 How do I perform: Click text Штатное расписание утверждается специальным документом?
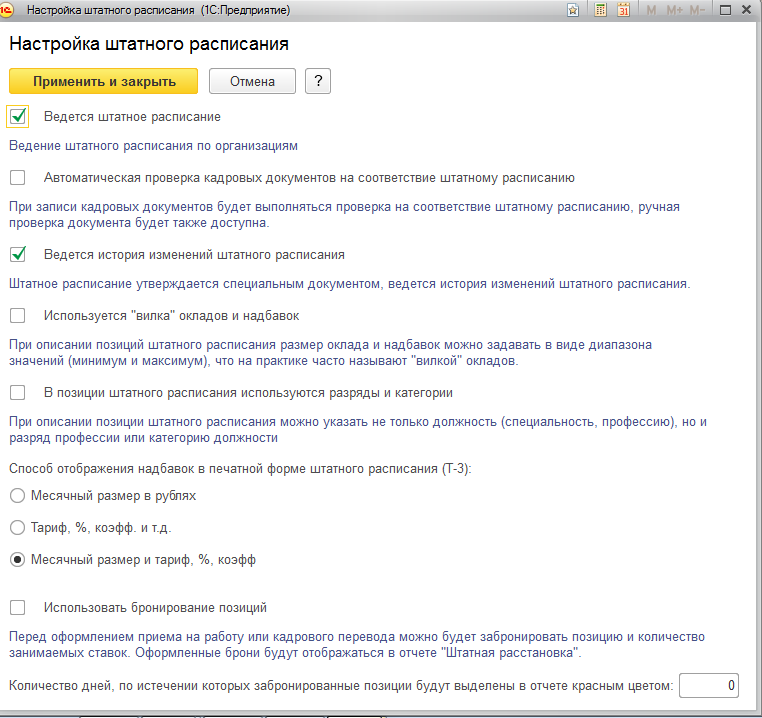pyautogui.click(x=350, y=284)
